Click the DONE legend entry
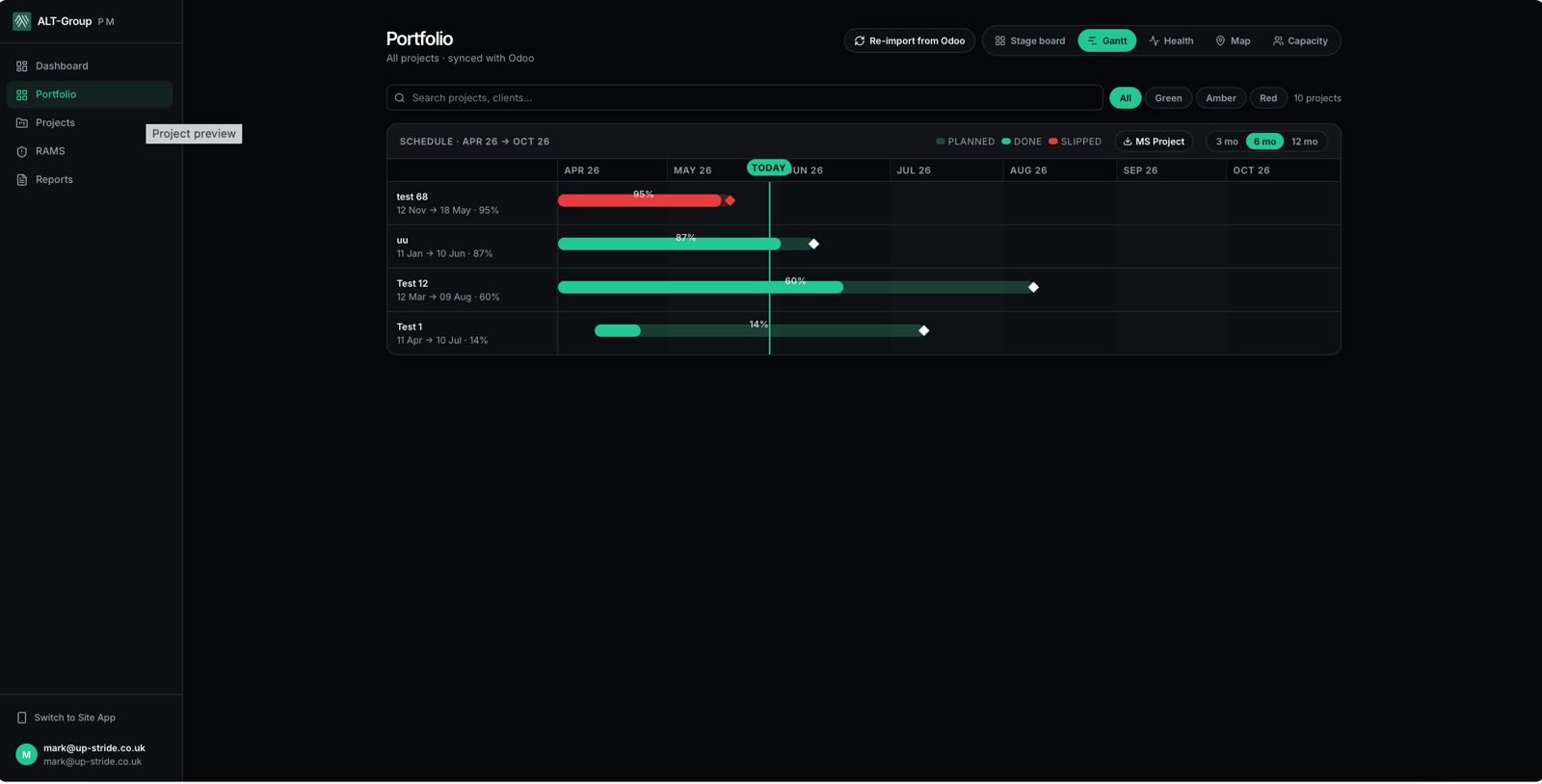 [1022, 142]
